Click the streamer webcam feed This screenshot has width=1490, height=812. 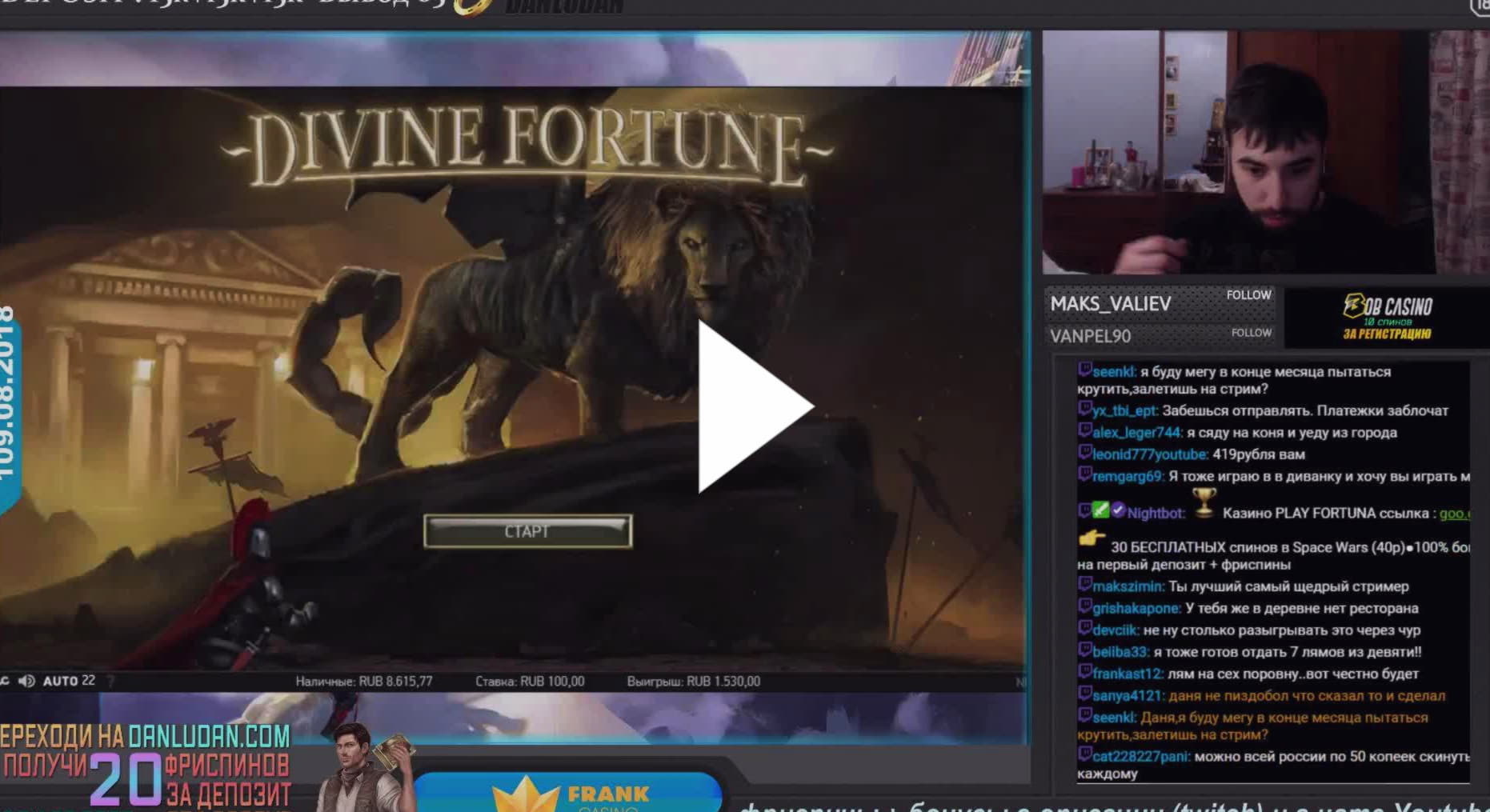point(1266,153)
